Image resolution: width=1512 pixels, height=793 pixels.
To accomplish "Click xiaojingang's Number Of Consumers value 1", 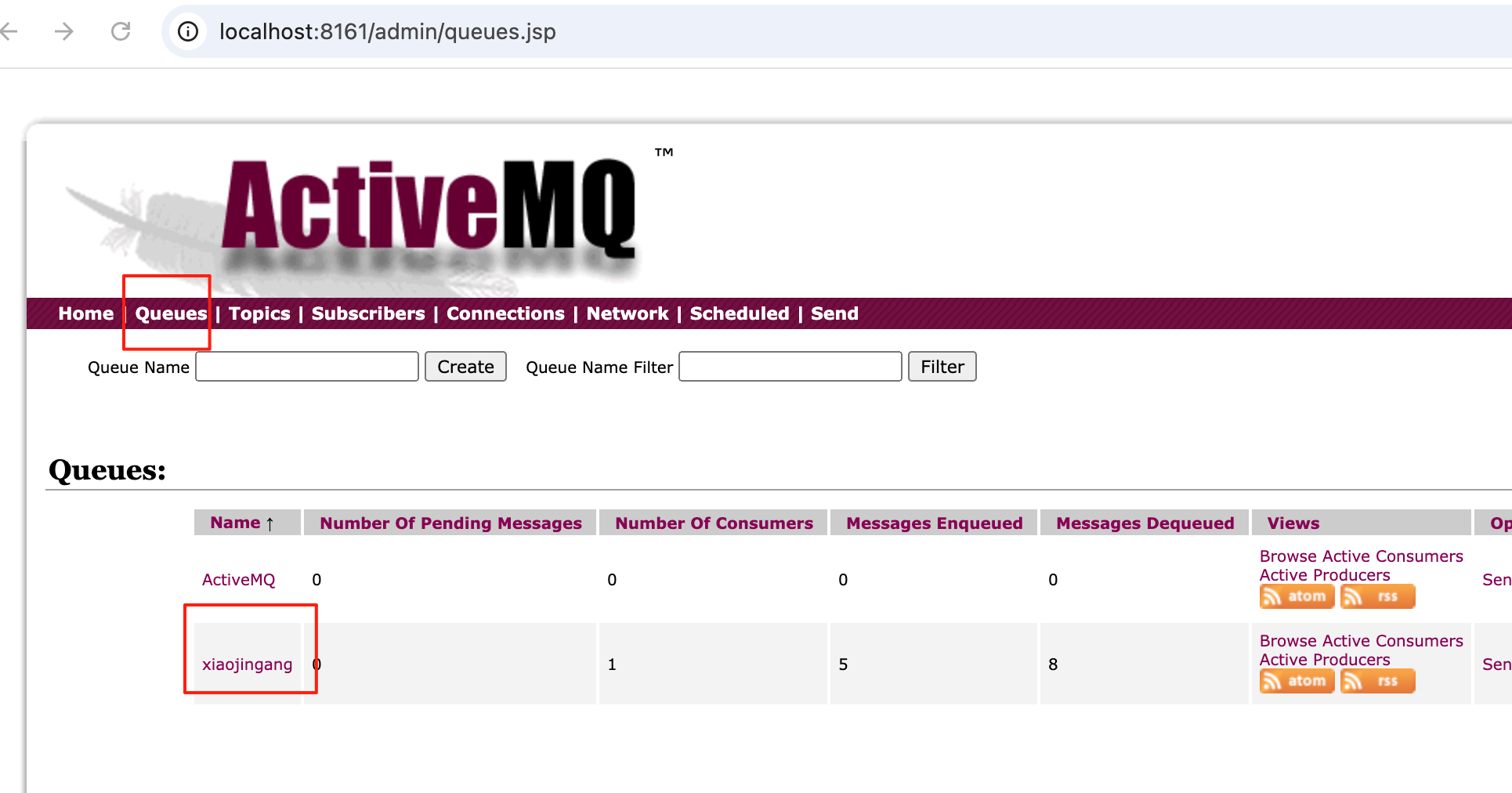I will click(612, 664).
